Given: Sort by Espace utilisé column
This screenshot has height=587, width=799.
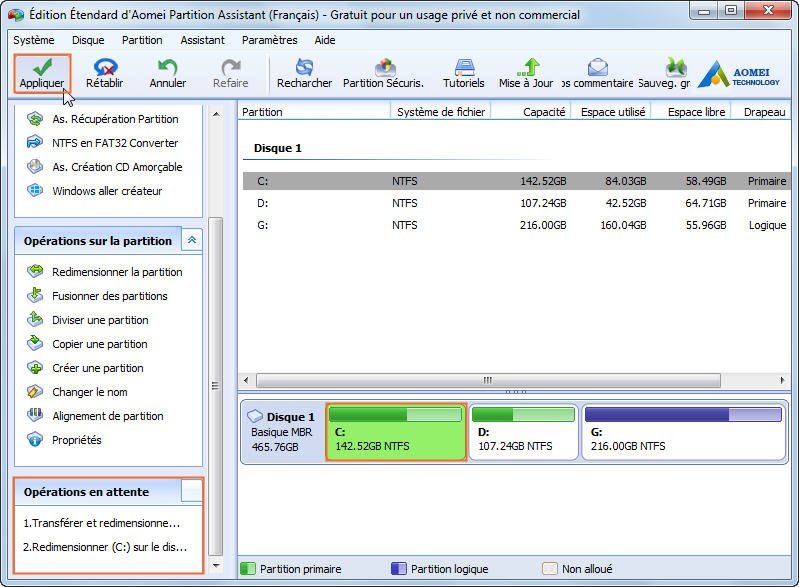Looking at the screenshot, I should click(x=612, y=112).
